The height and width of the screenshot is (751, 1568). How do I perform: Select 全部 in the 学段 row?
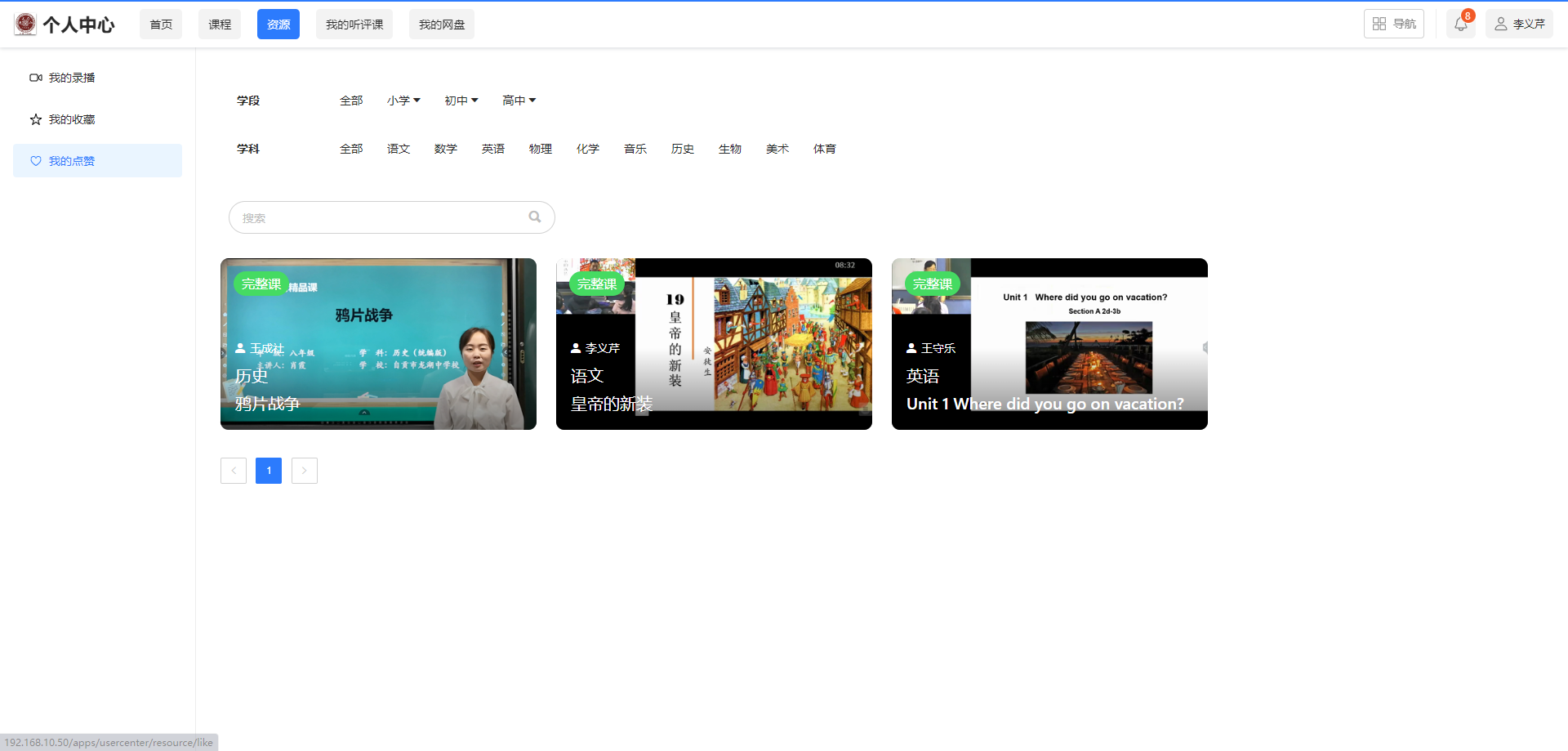(351, 101)
